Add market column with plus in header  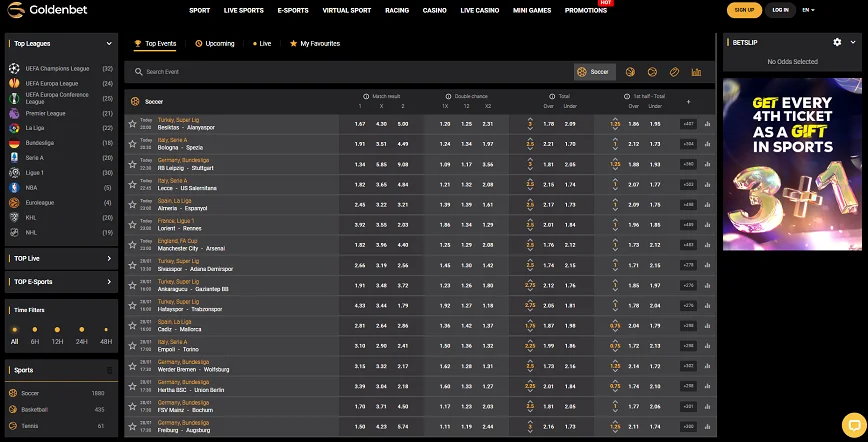(689, 102)
